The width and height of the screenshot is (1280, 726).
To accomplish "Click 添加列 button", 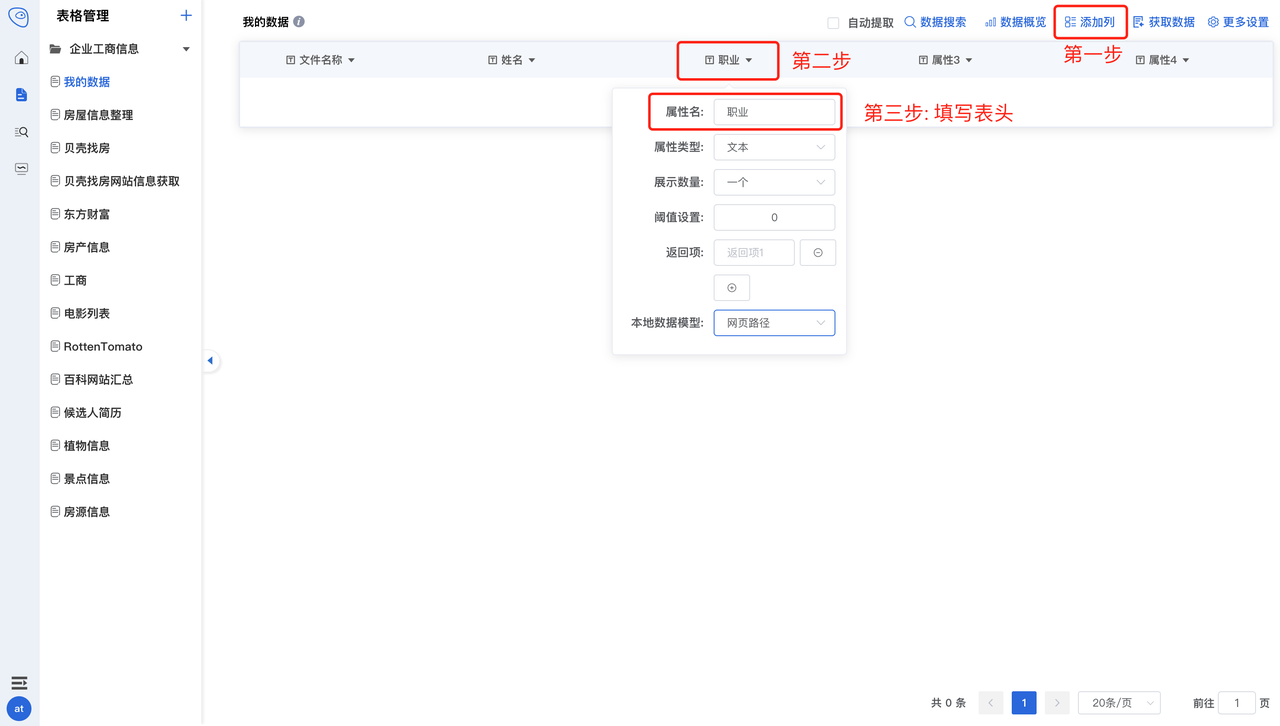I will tap(1090, 22).
